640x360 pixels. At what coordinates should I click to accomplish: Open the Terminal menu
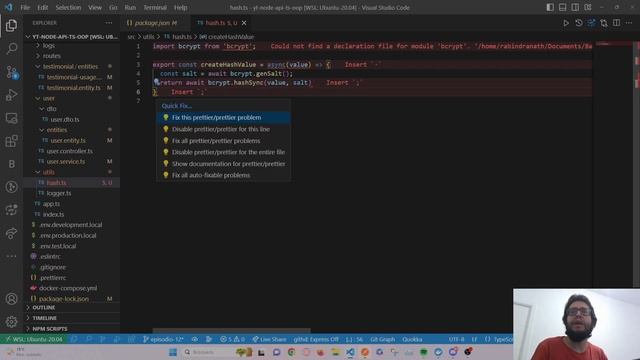tap(155, 7)
